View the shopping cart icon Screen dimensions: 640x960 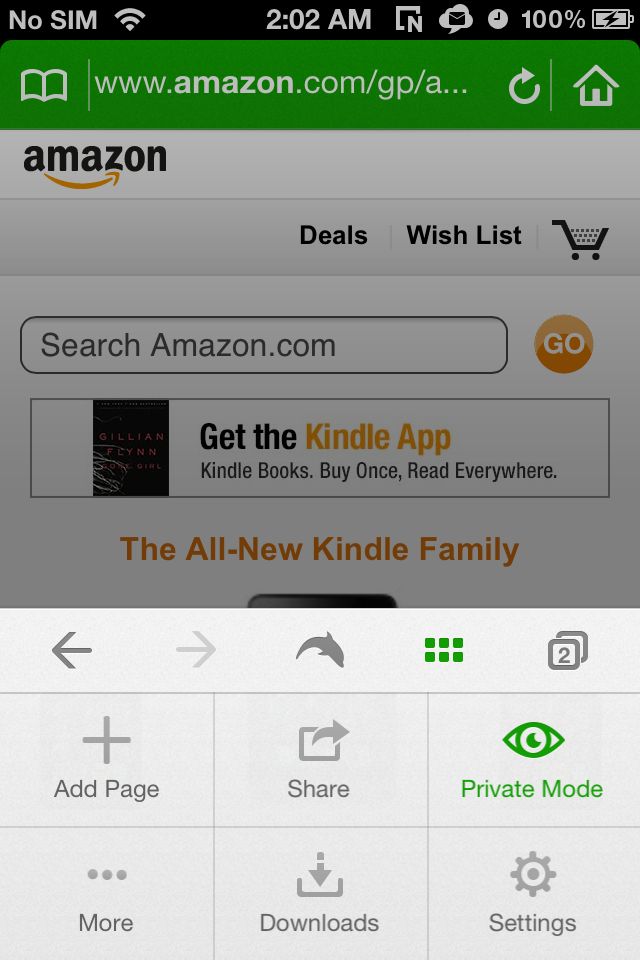click(581, 239)
